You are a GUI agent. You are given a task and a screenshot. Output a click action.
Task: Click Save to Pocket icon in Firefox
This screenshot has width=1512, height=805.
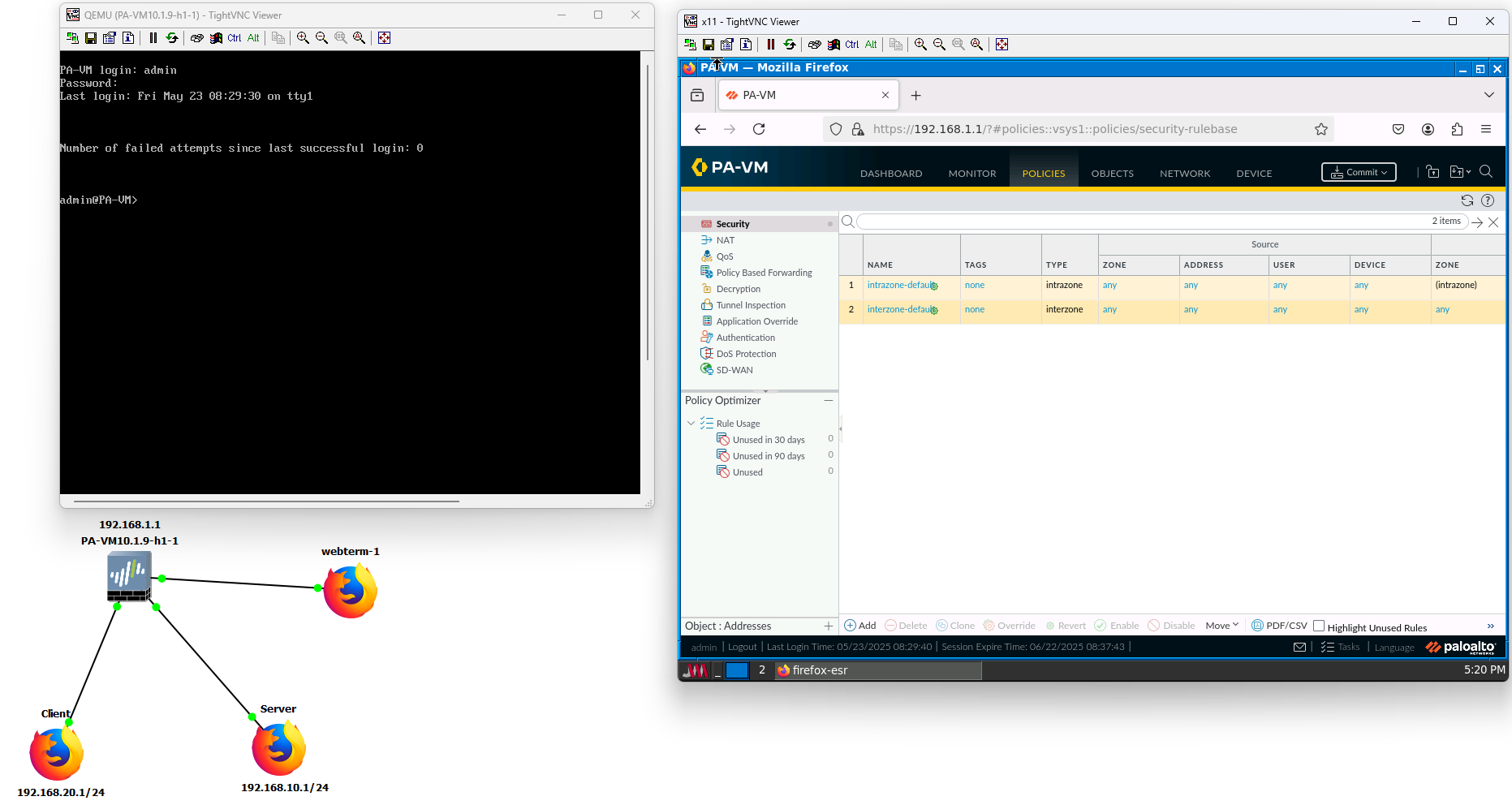[1398, 129]
